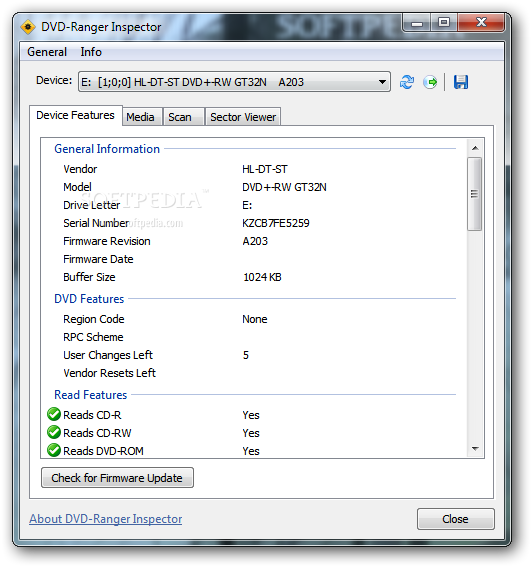This screenshot has height=567, width=532.
Task: Select the Device Features tab
Action: (76, 115)
